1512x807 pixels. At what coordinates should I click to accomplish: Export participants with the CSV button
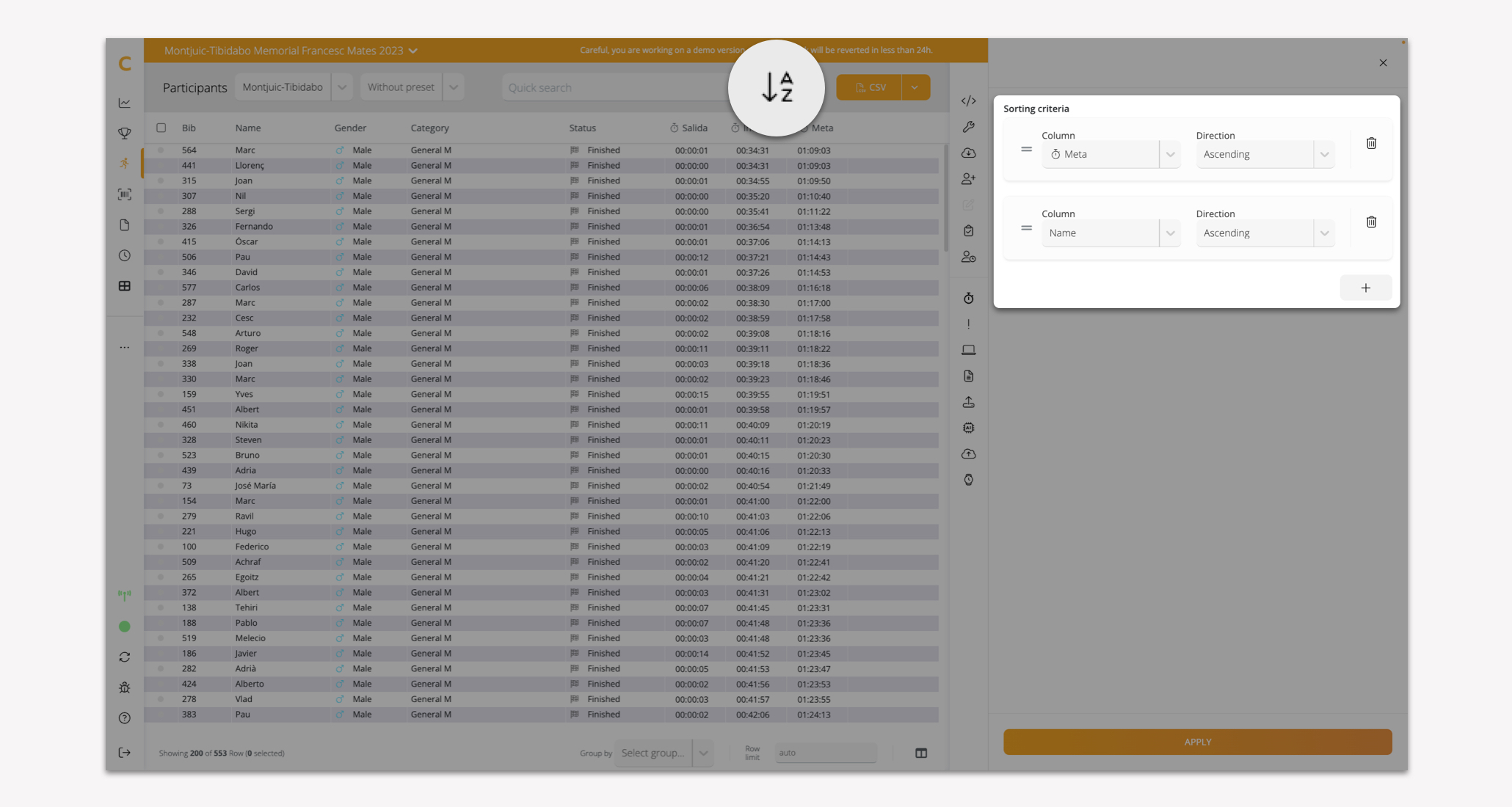(869, 87)
